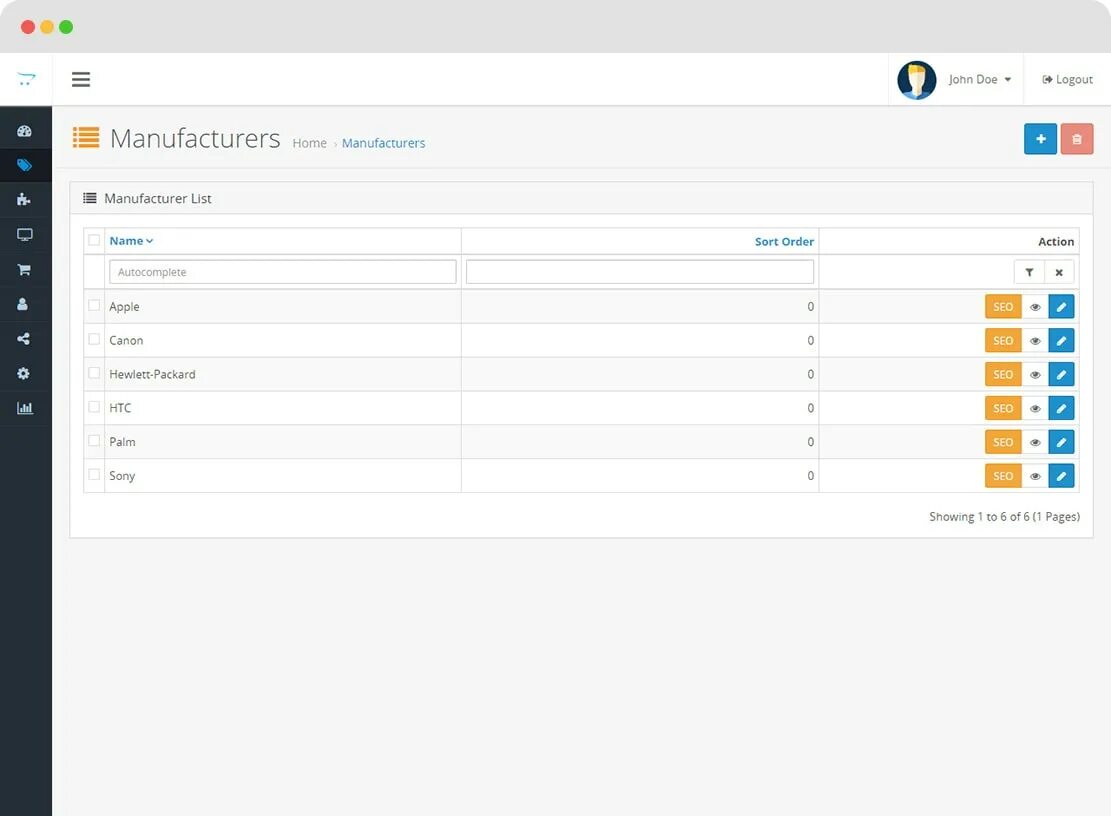Open the SEO button for Canon

pos(1002,340)
